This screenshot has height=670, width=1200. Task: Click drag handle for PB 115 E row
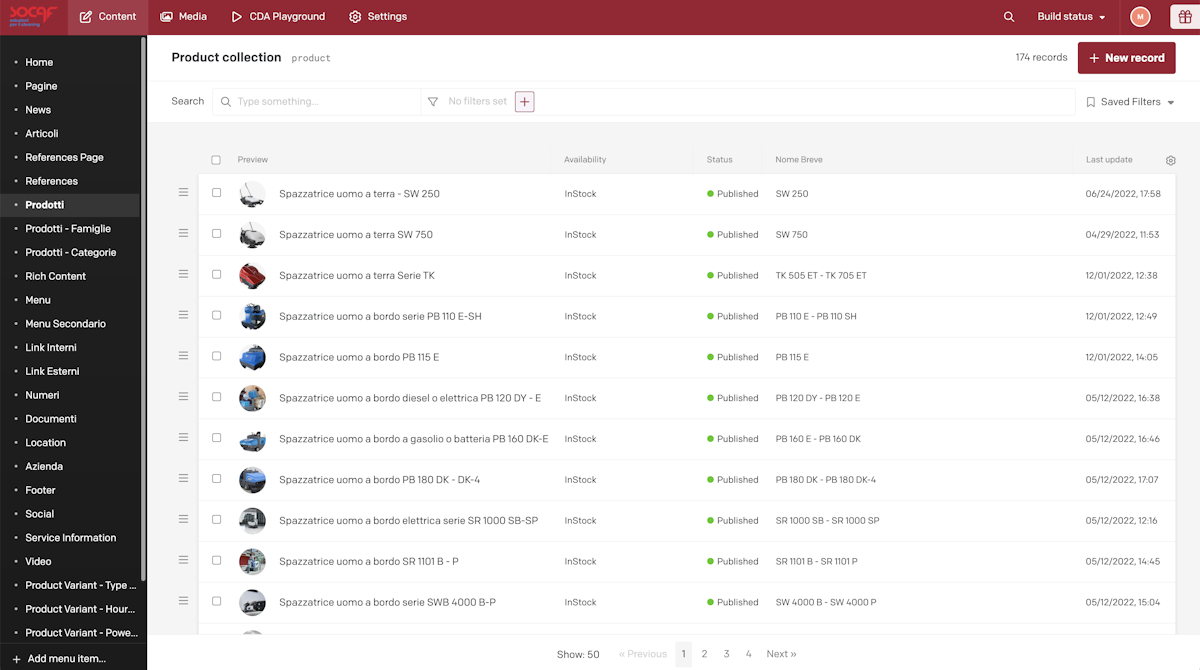tap(183, 356)
